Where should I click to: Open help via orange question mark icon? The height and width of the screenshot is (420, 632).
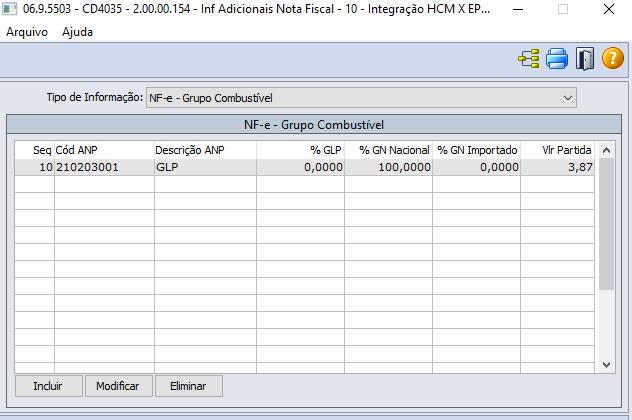tap(613, 58)
